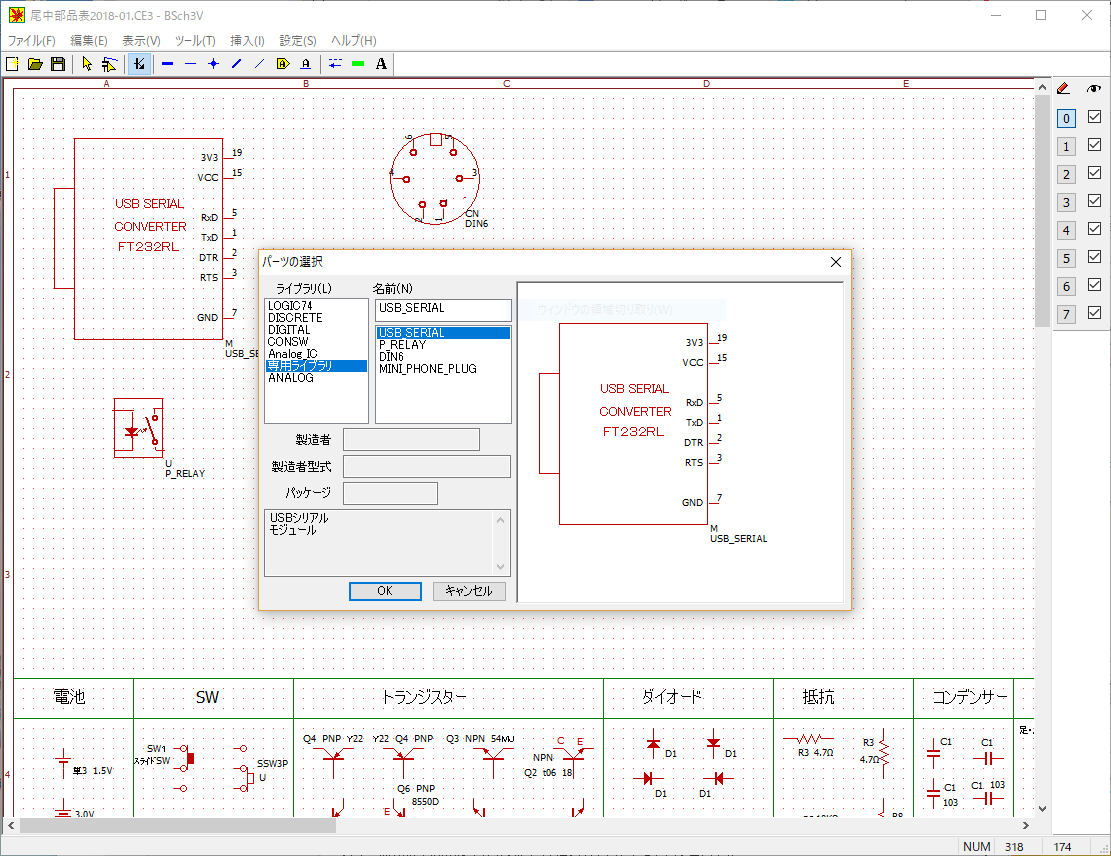Viewport: 1111px width, 856px height.
Task: Click the part name field showing USB_SERIAL
Action: [x=442, y=309]
